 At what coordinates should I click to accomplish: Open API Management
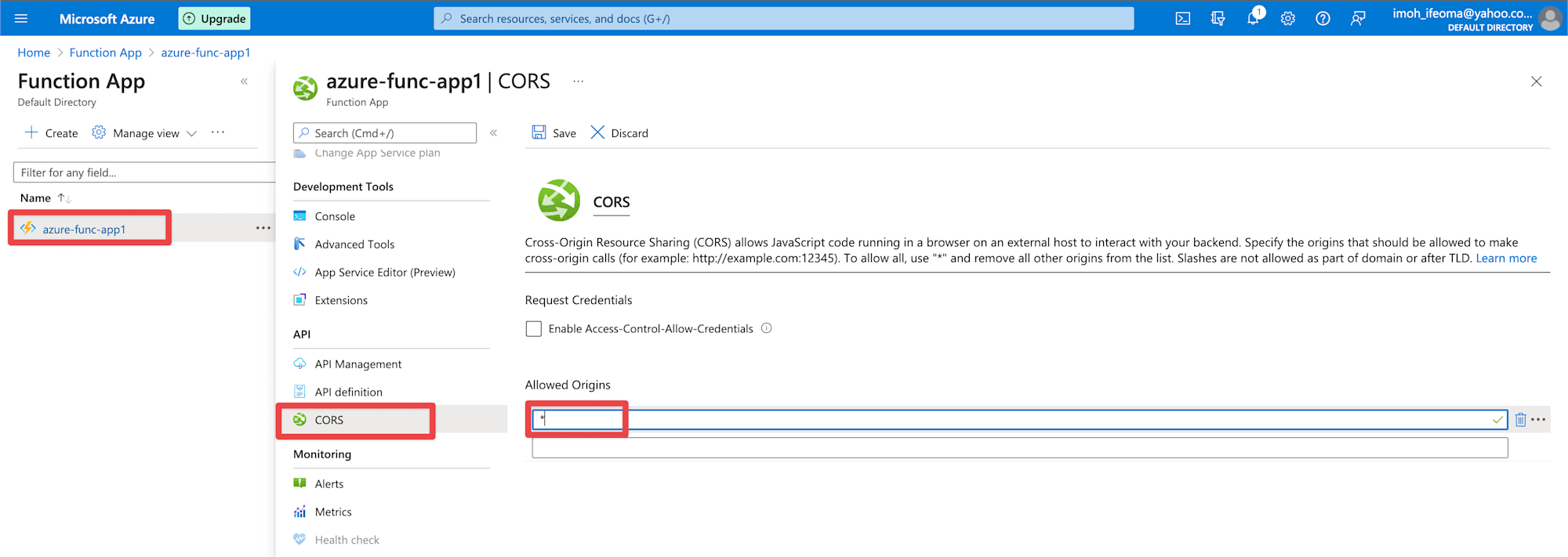click(x=358, y=364)
